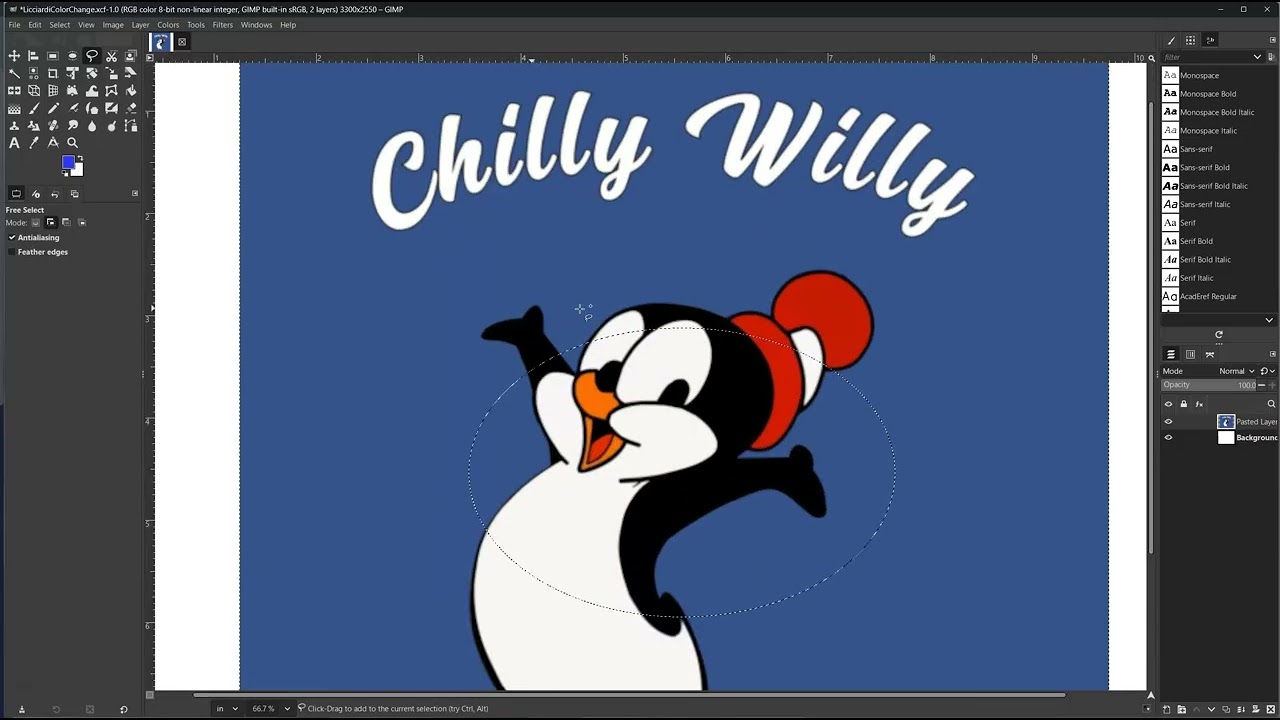This screenshot has width=1280, height=720.
Task: Set selection mode to intersect with selection
Action: click(82, 222)
